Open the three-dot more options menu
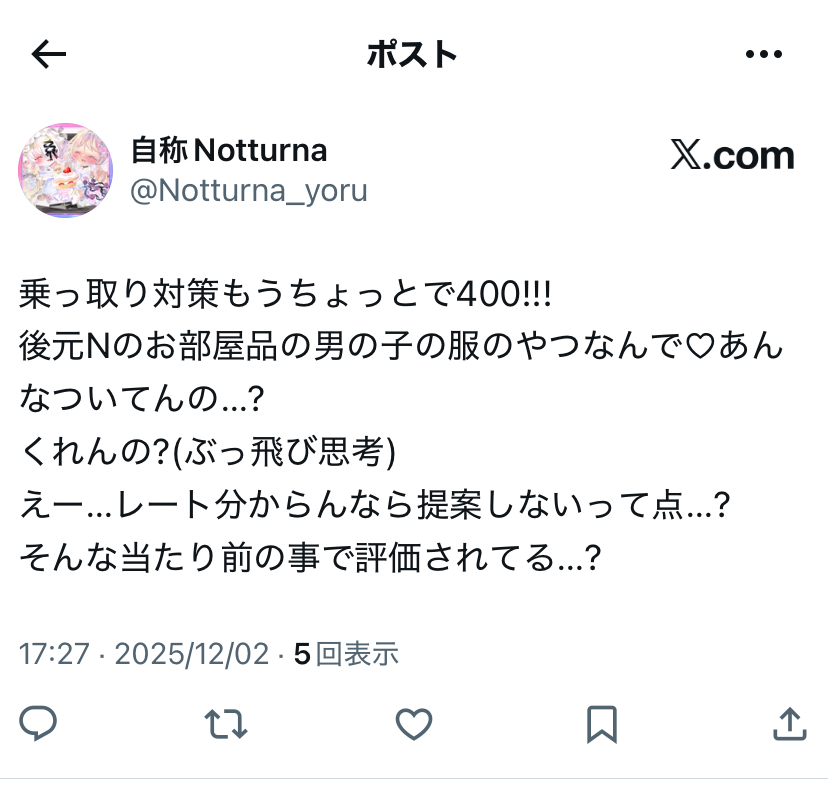Viewport: 828px width, 803px height. 764,54
